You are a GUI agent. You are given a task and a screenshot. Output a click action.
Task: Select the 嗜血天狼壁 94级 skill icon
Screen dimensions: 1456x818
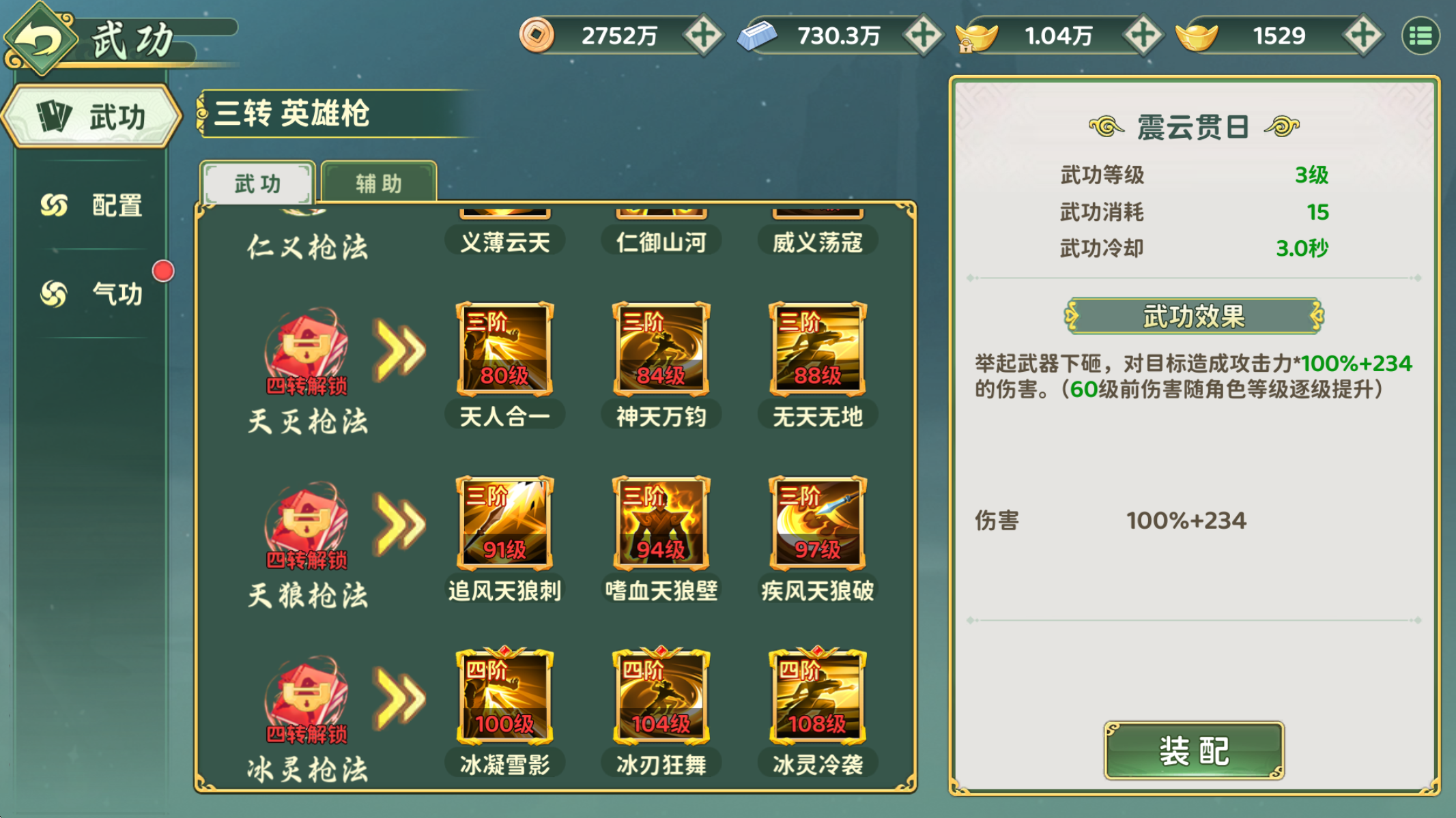pos(661,523)
